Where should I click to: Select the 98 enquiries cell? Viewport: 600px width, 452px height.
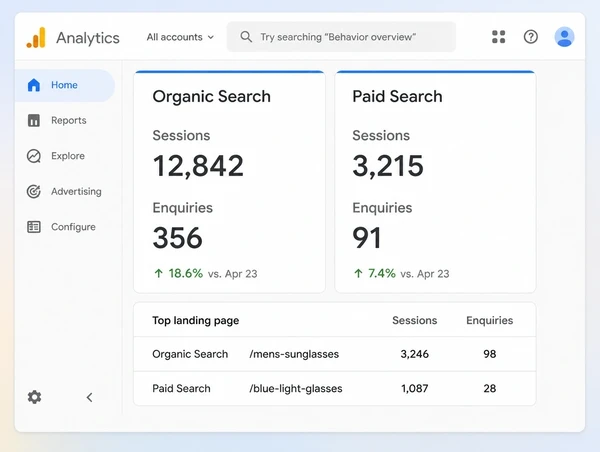click(x=489, y=354)
